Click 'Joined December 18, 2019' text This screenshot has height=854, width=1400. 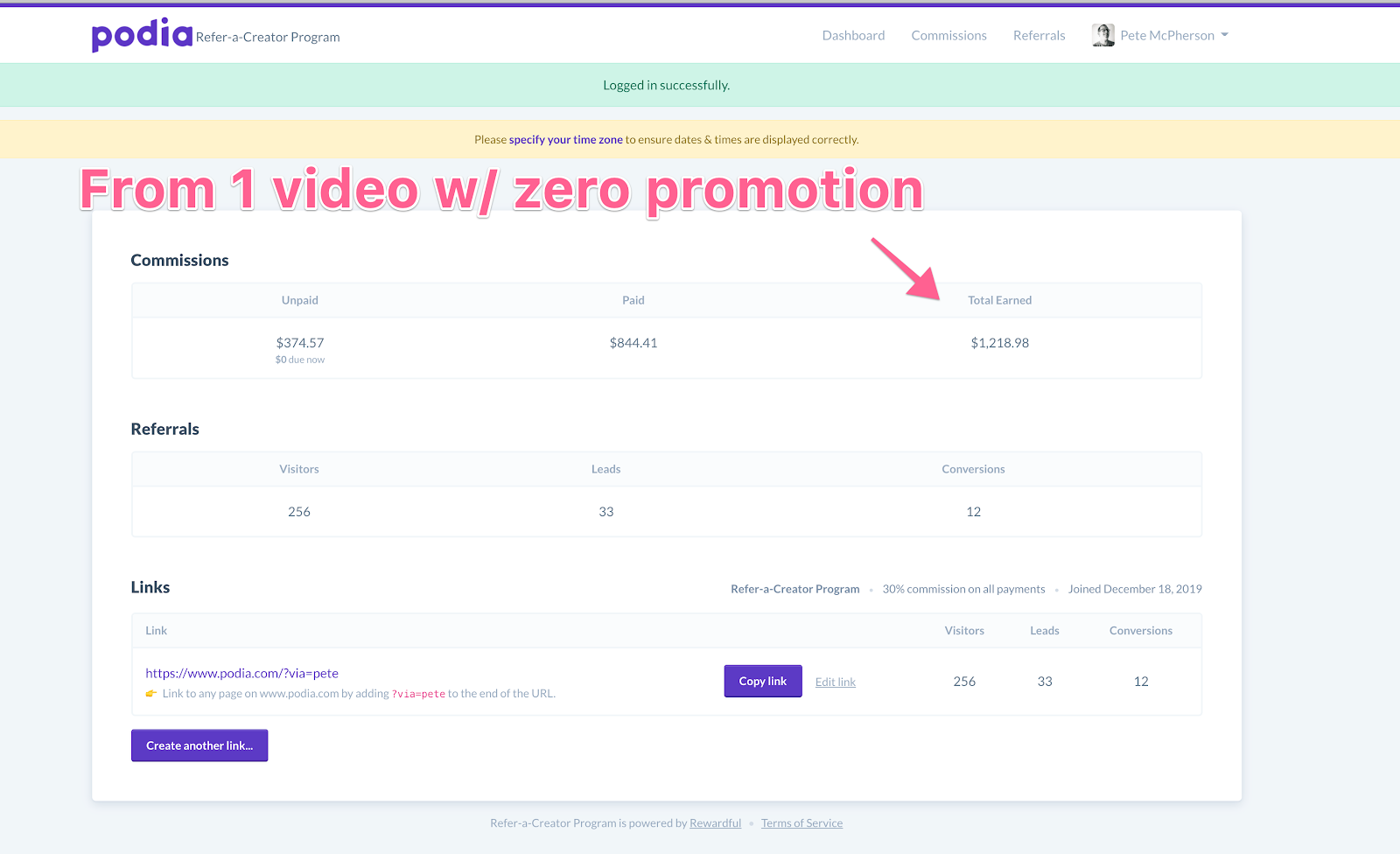click(x=1135, y=589)
